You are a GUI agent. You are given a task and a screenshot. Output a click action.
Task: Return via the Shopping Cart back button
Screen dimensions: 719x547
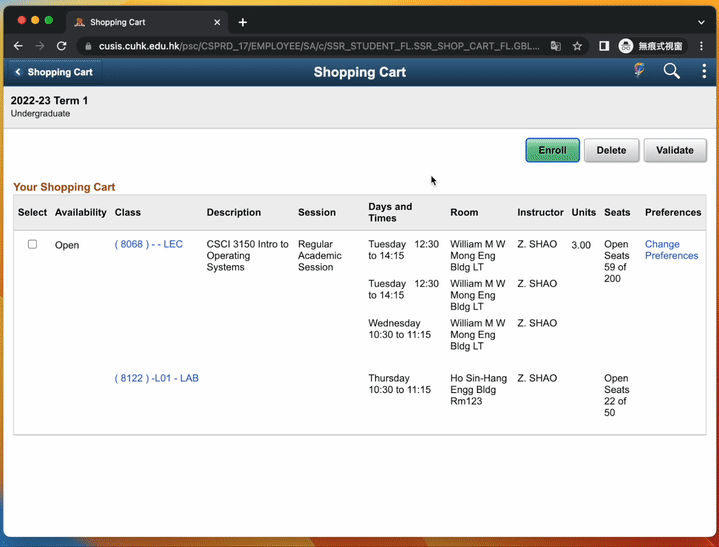tap(54, 72)
